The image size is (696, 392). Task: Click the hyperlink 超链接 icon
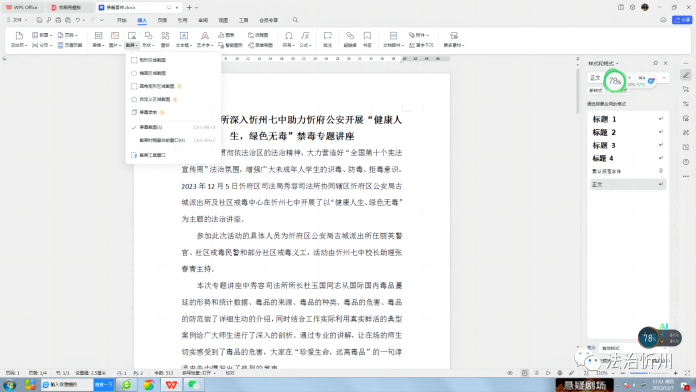click(x=350, y=36)
